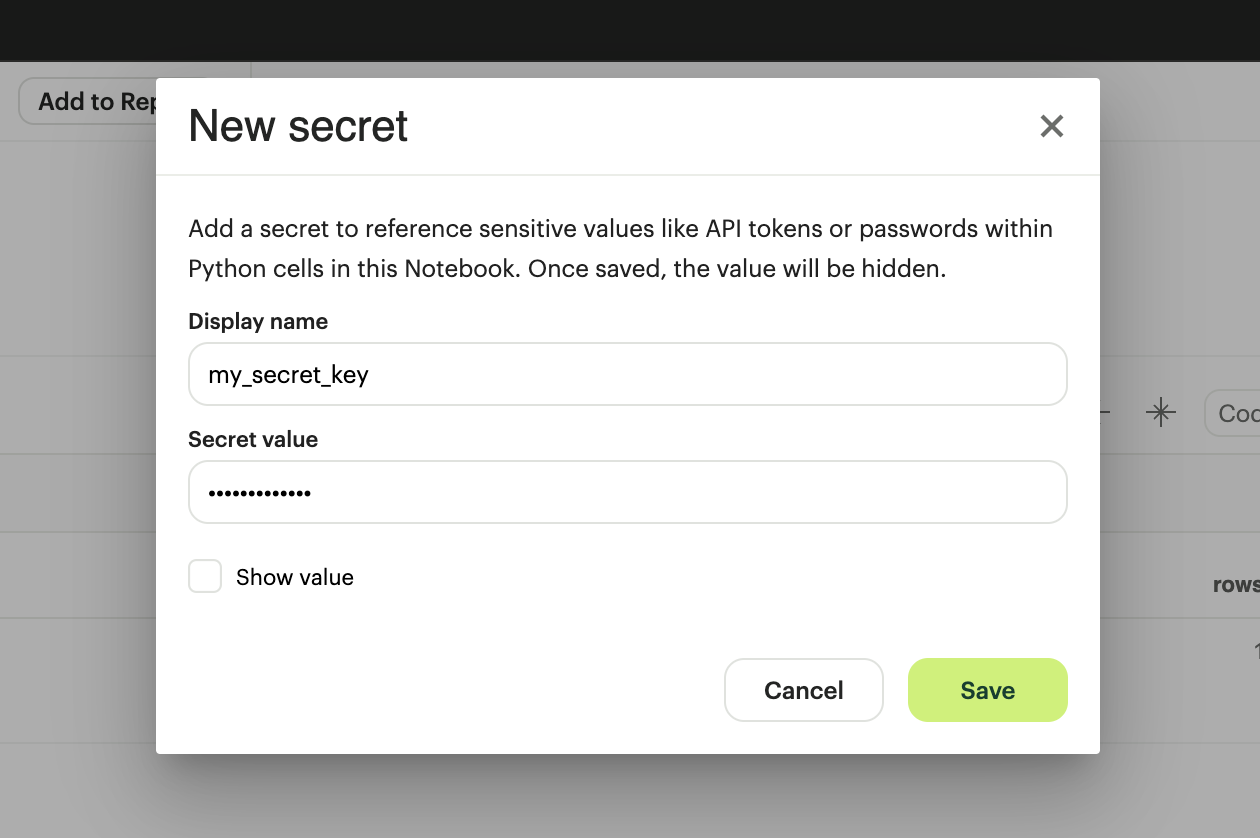The width and height of the screenshot is (1260, 838).
Task: Click the dash icon left of the sparkle
Action: [x=1105, y=412]
